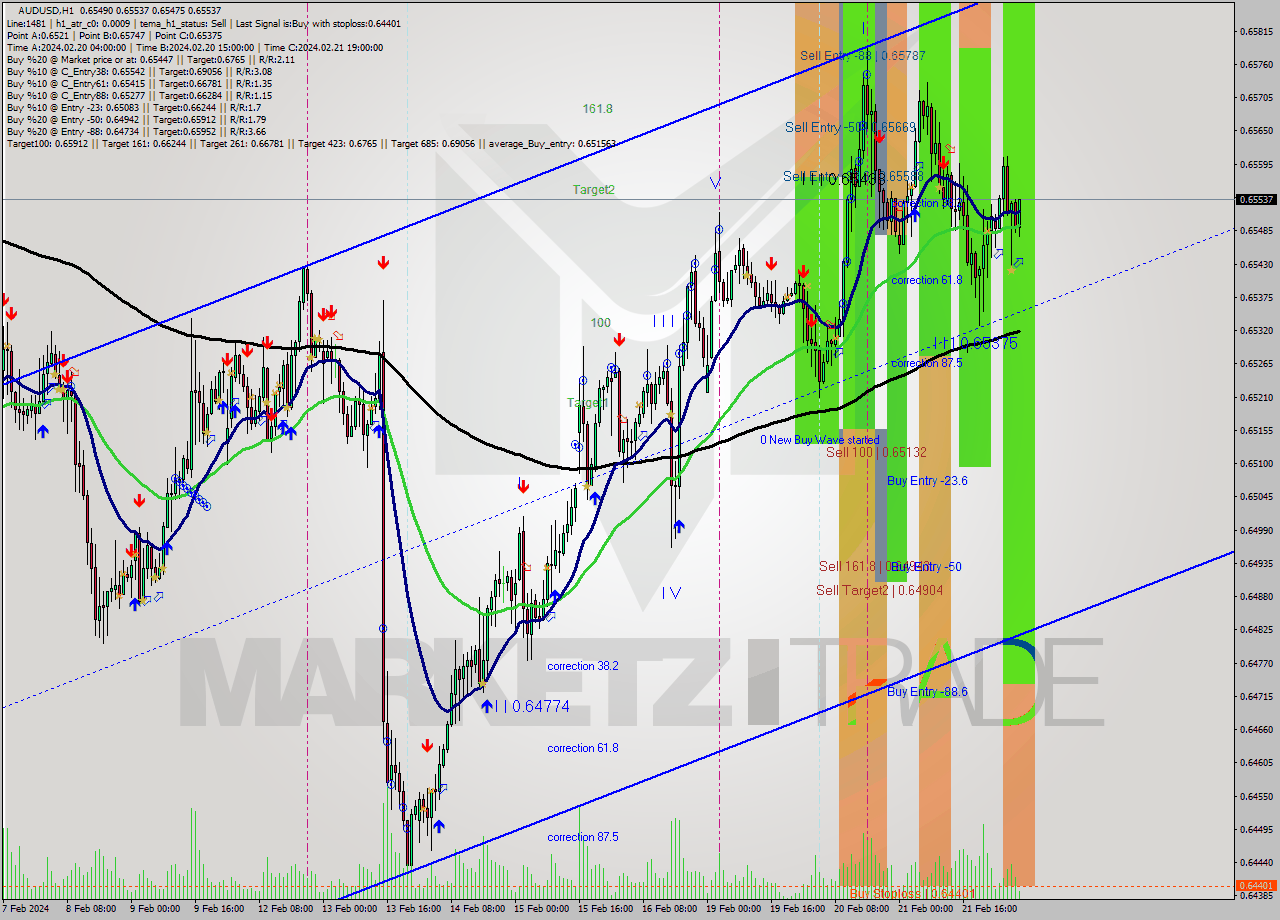Click the 0.65210 price axis label
The image size is (1280, 920).
(x=1256, y=397)
